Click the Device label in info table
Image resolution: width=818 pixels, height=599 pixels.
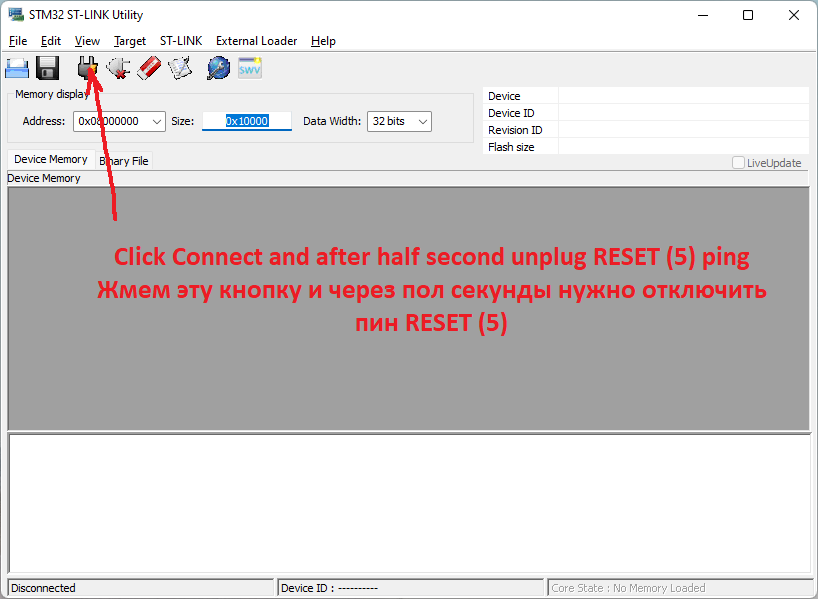pos(504,96)
